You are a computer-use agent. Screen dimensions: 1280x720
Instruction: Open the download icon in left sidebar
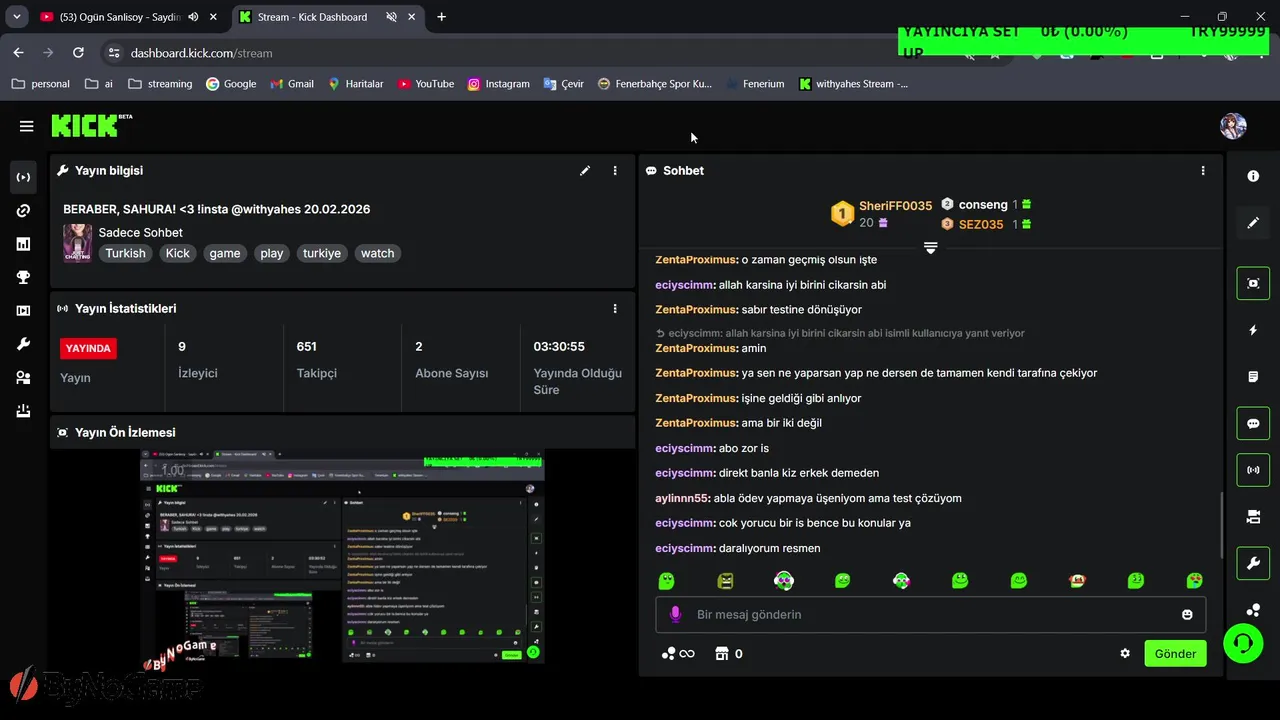coord(23,411)
